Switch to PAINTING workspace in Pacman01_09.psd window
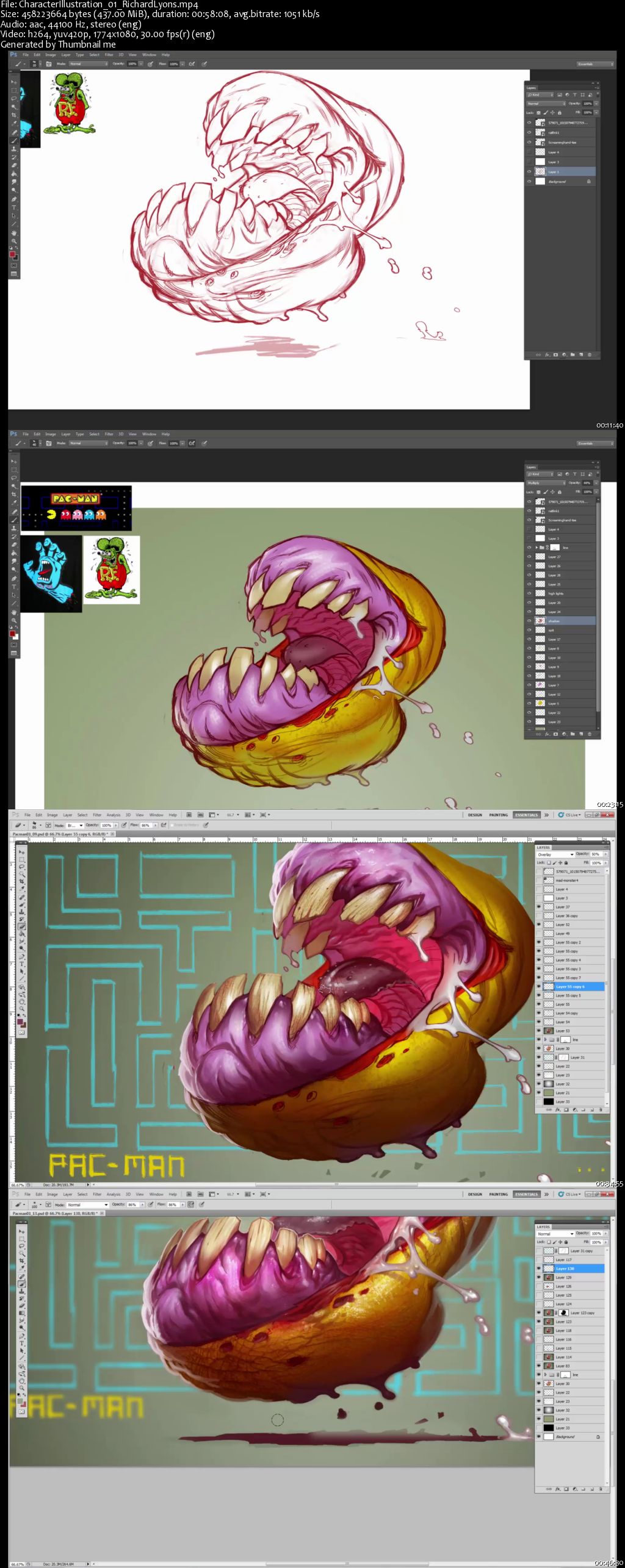This screenshot has height=1568, width=625. [498, 815]
